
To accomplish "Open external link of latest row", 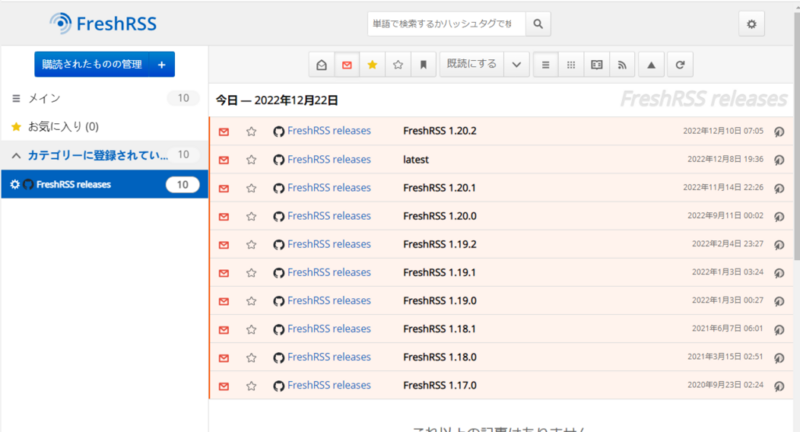I will pos(779,160).
